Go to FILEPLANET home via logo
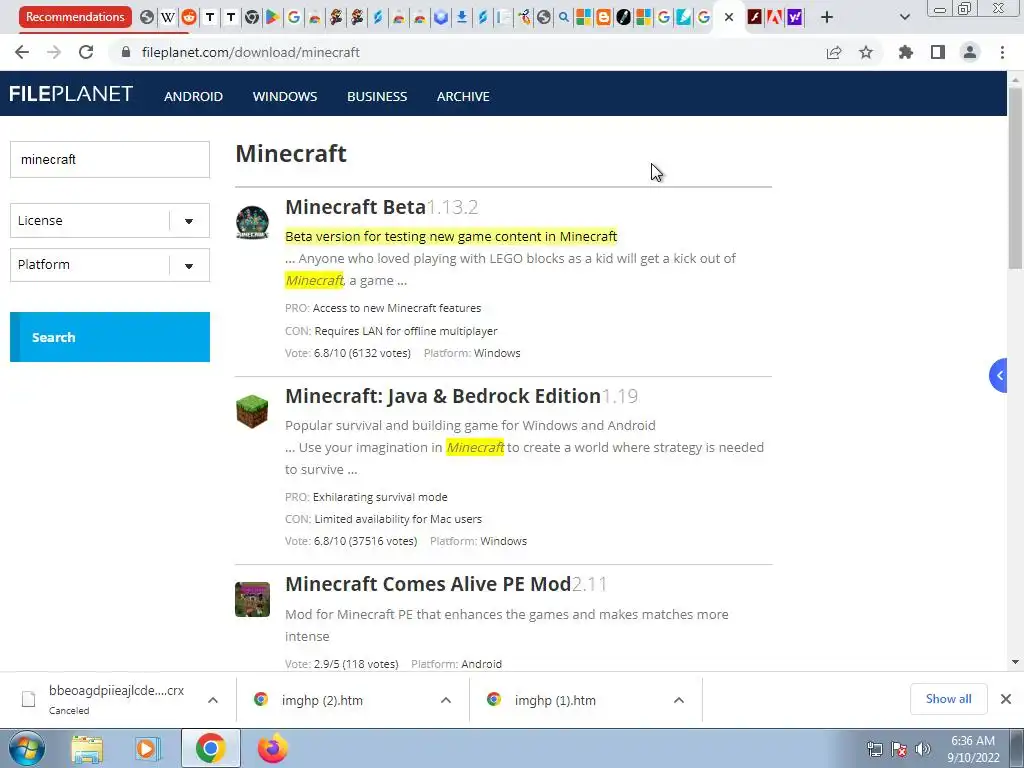 pos(71,94)
